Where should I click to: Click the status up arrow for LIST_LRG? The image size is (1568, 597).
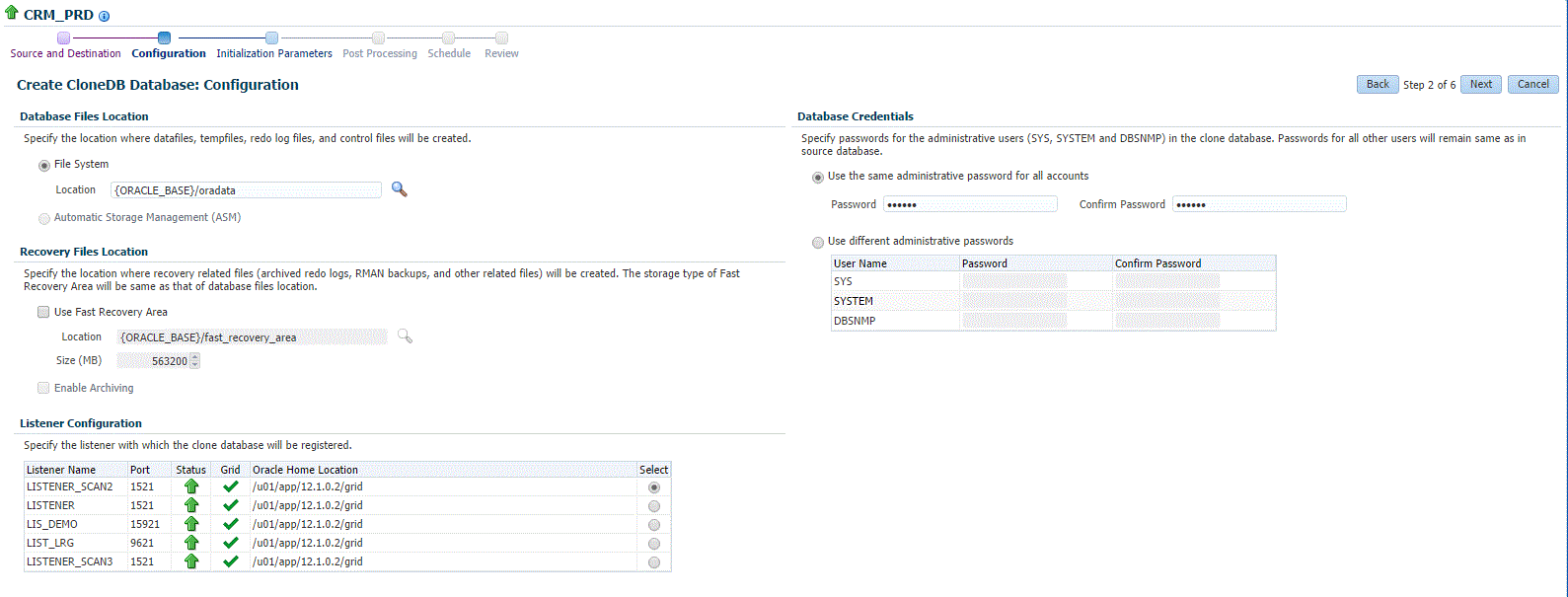(x=191, y=543)
